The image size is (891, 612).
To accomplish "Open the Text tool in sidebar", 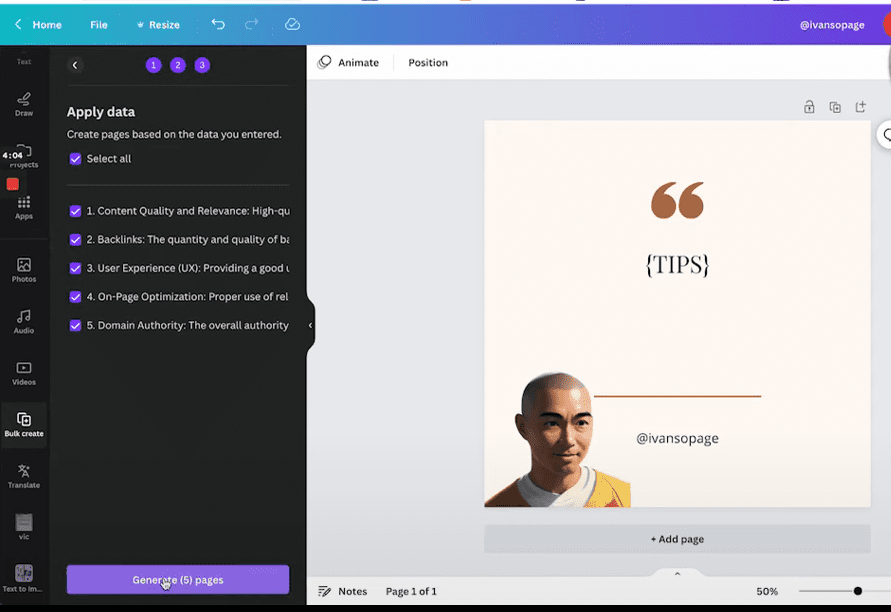I will pyautogui.click(x=24, y=59).
